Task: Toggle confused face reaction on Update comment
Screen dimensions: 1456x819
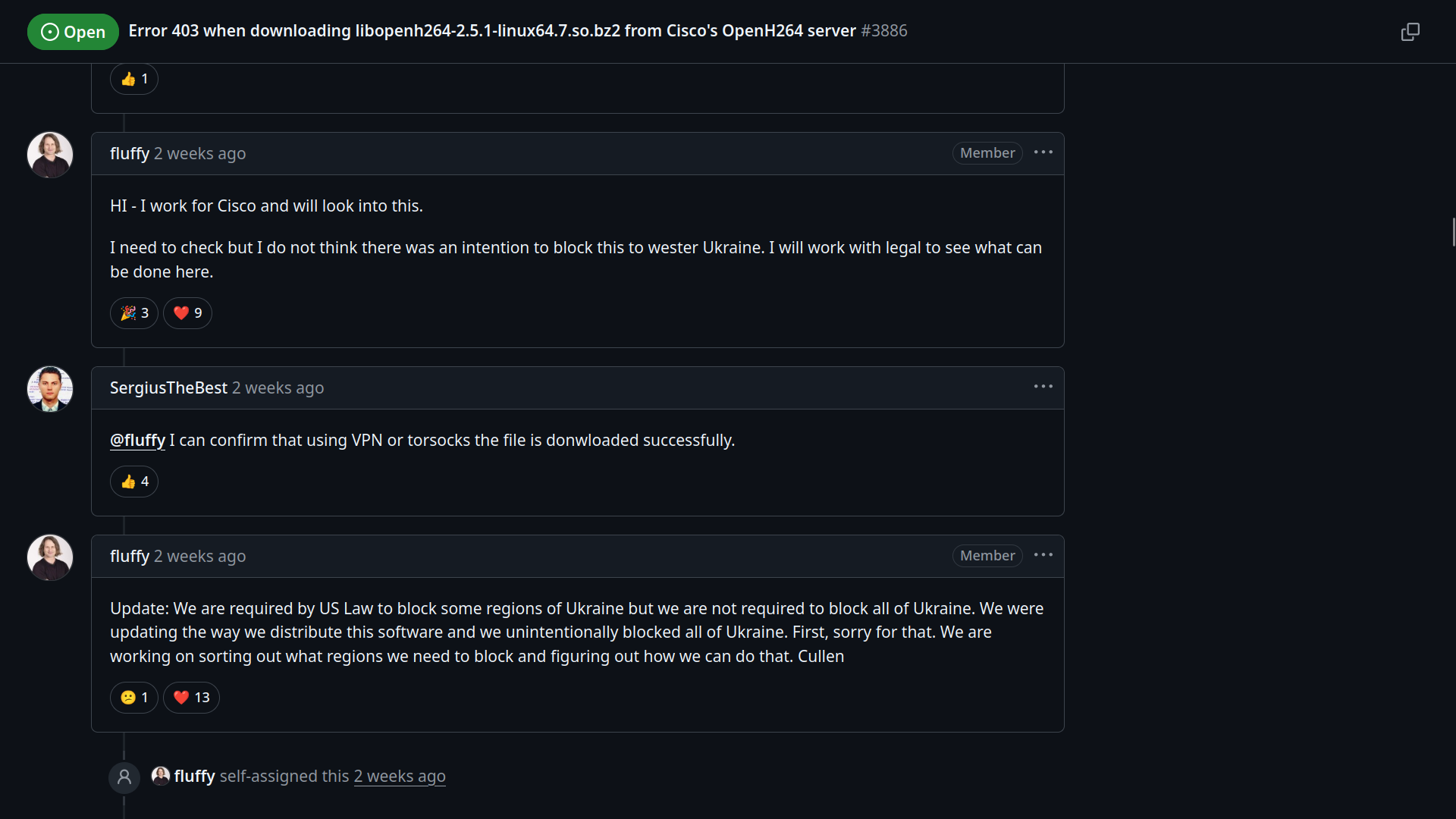Action: point(134,698)
